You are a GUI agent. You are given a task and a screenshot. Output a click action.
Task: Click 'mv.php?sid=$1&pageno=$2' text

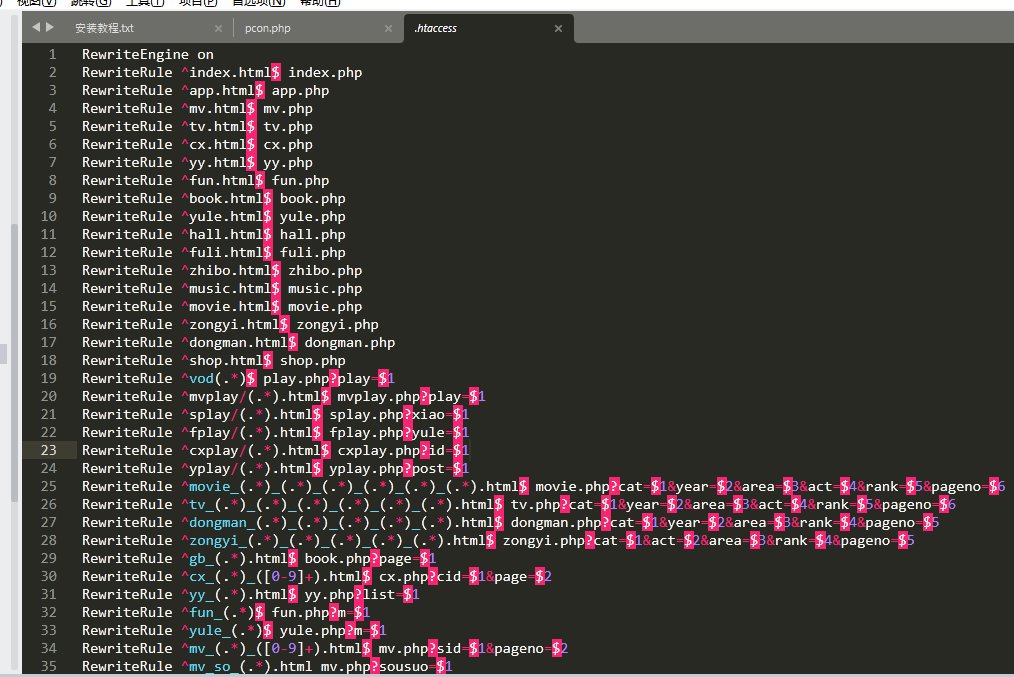[473, 649]
